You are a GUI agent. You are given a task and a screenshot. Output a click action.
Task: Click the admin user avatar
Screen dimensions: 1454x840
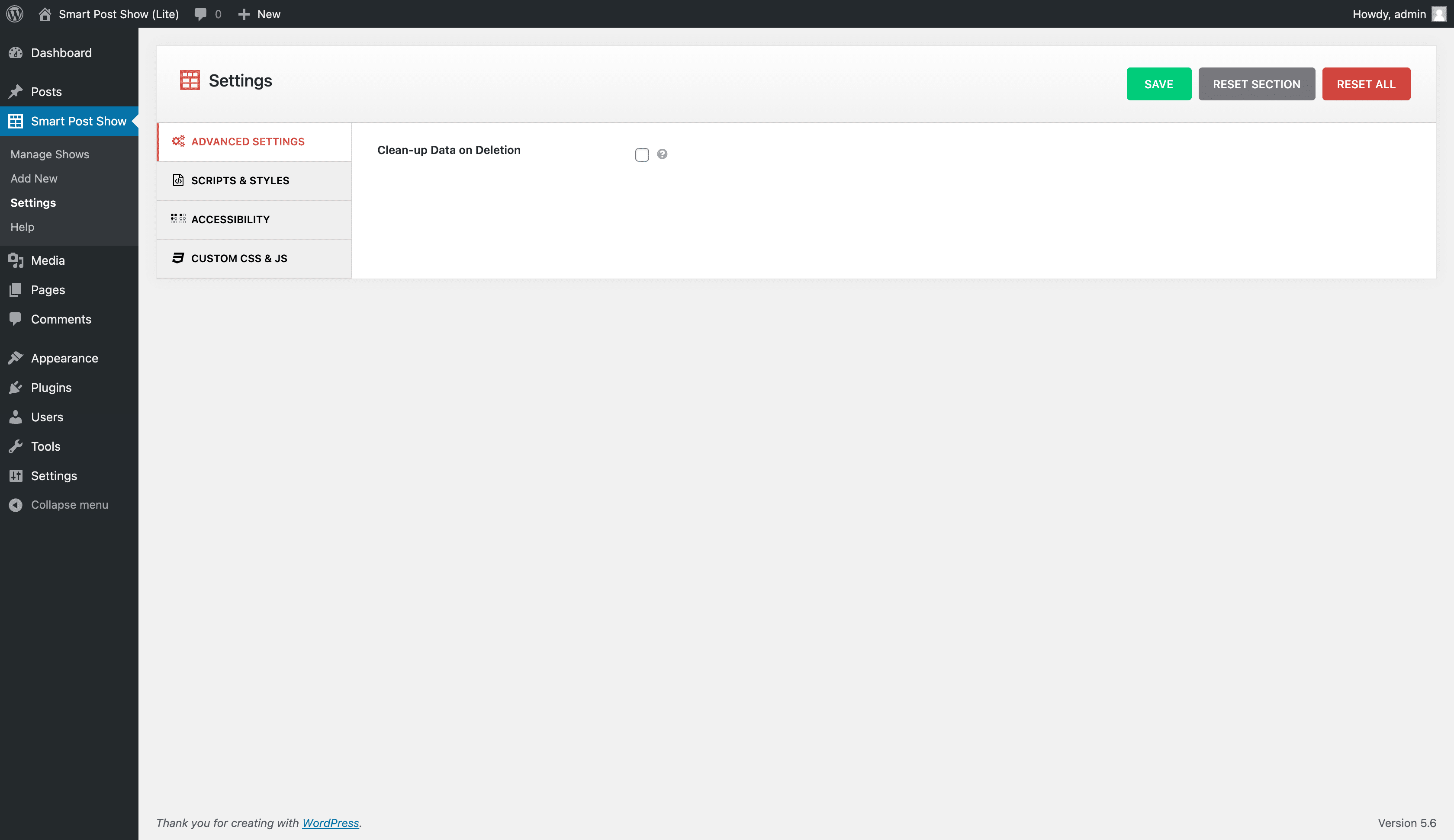point(1439,14)
